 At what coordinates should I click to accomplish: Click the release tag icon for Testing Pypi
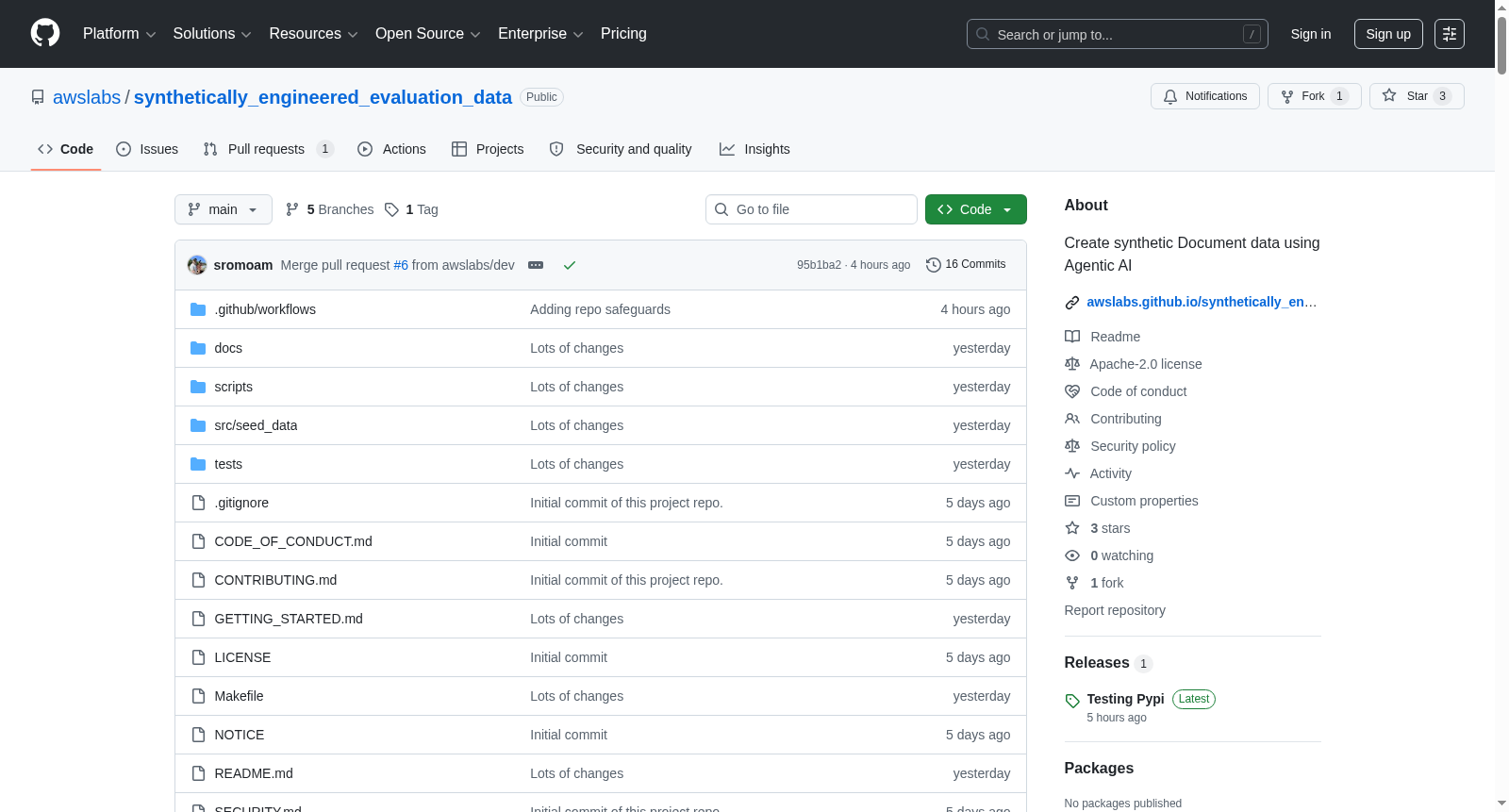(1072, 701)
